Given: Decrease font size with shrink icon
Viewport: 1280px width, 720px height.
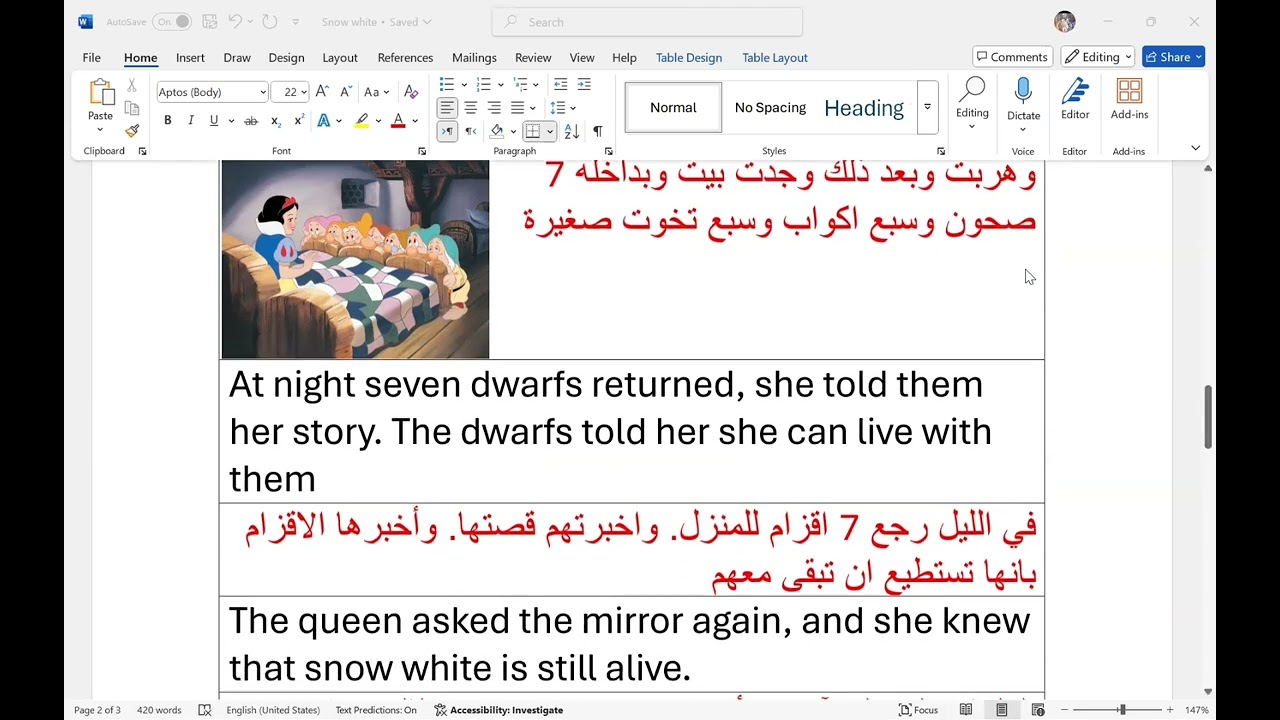Looking at the screenshot, I should click(x=346, y=92).
